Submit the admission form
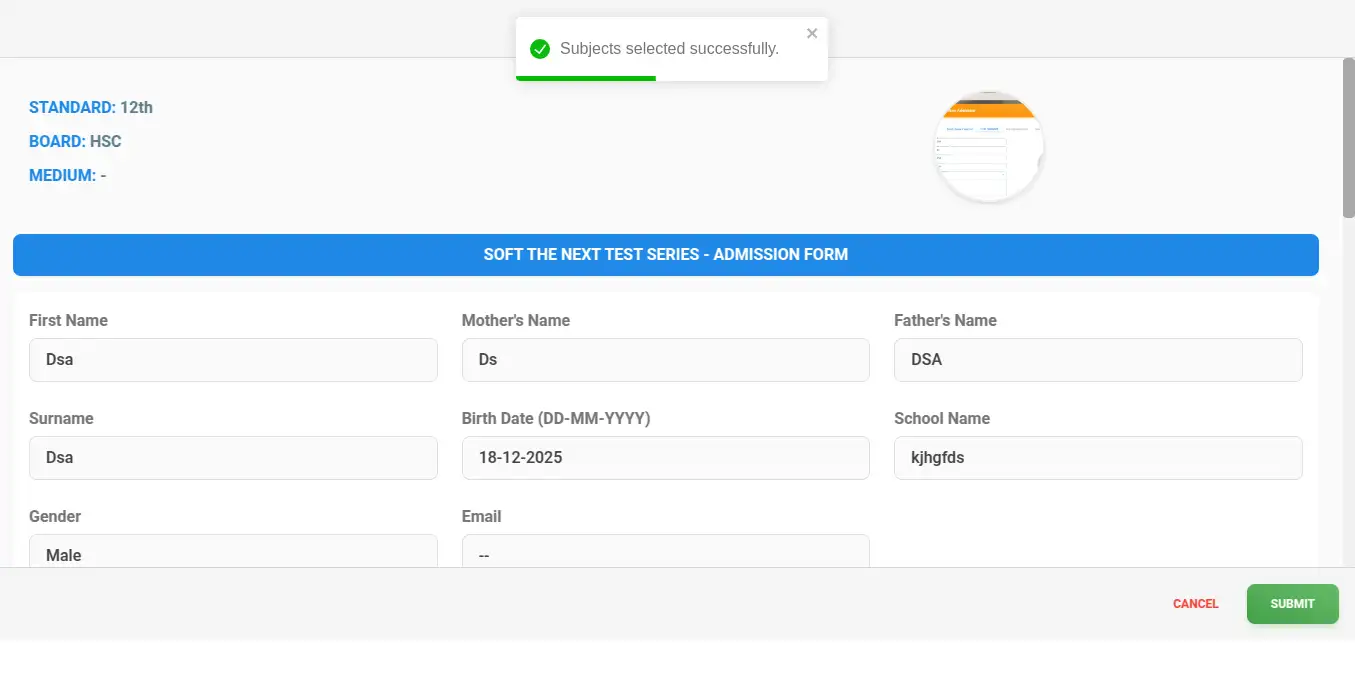This screenshot has height=674, width=1355. tap(1292, 604)
